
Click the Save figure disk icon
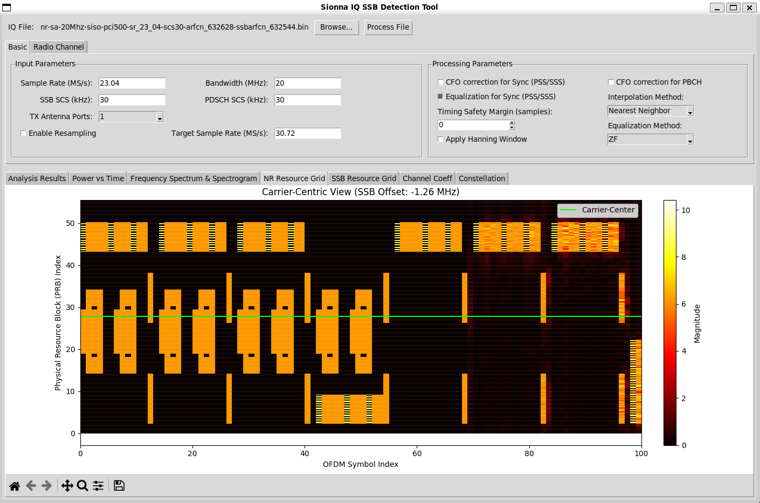pos(119,486)
